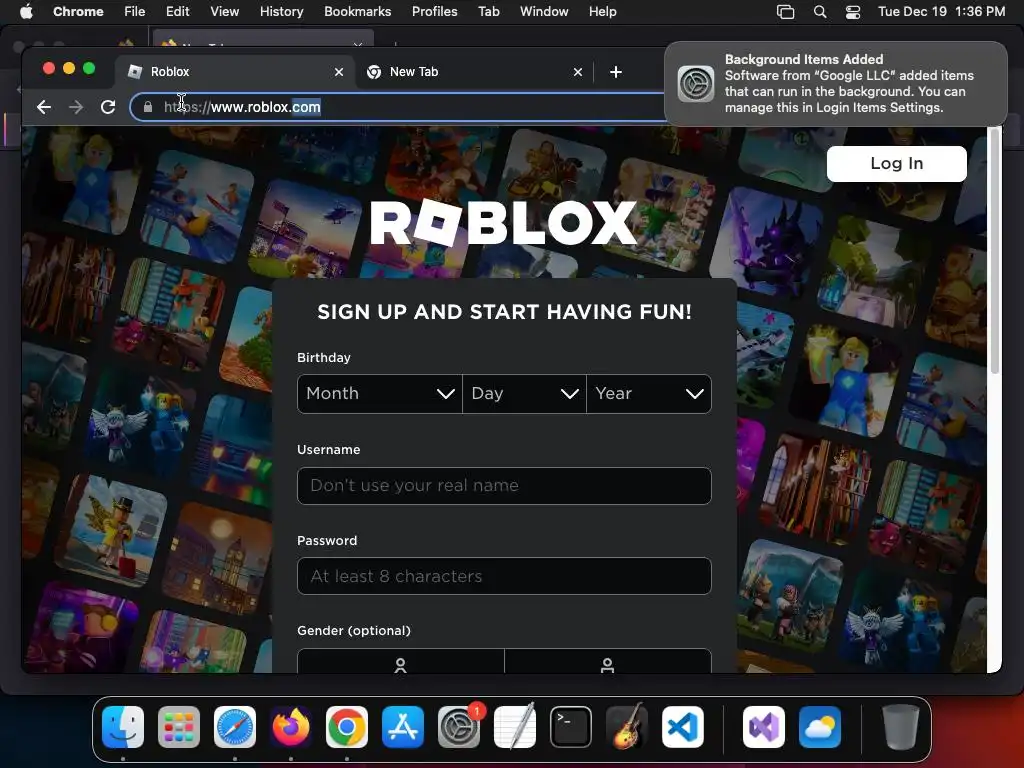This screenshot has width=1024, height=768.
Task: Switch to the New Tab tab
Action: coord(475,72)
